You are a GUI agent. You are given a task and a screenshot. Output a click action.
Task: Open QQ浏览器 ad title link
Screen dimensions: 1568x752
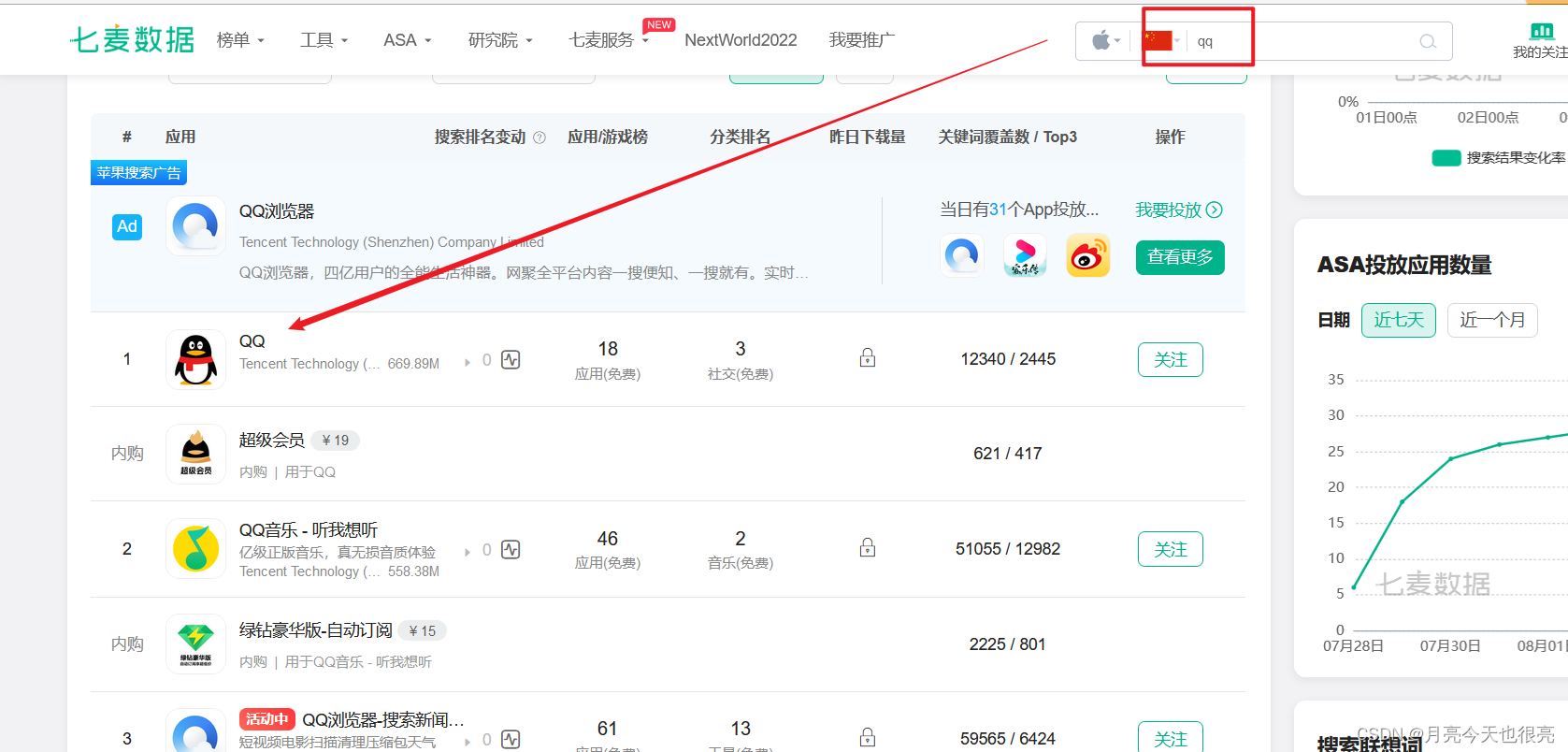277,211
